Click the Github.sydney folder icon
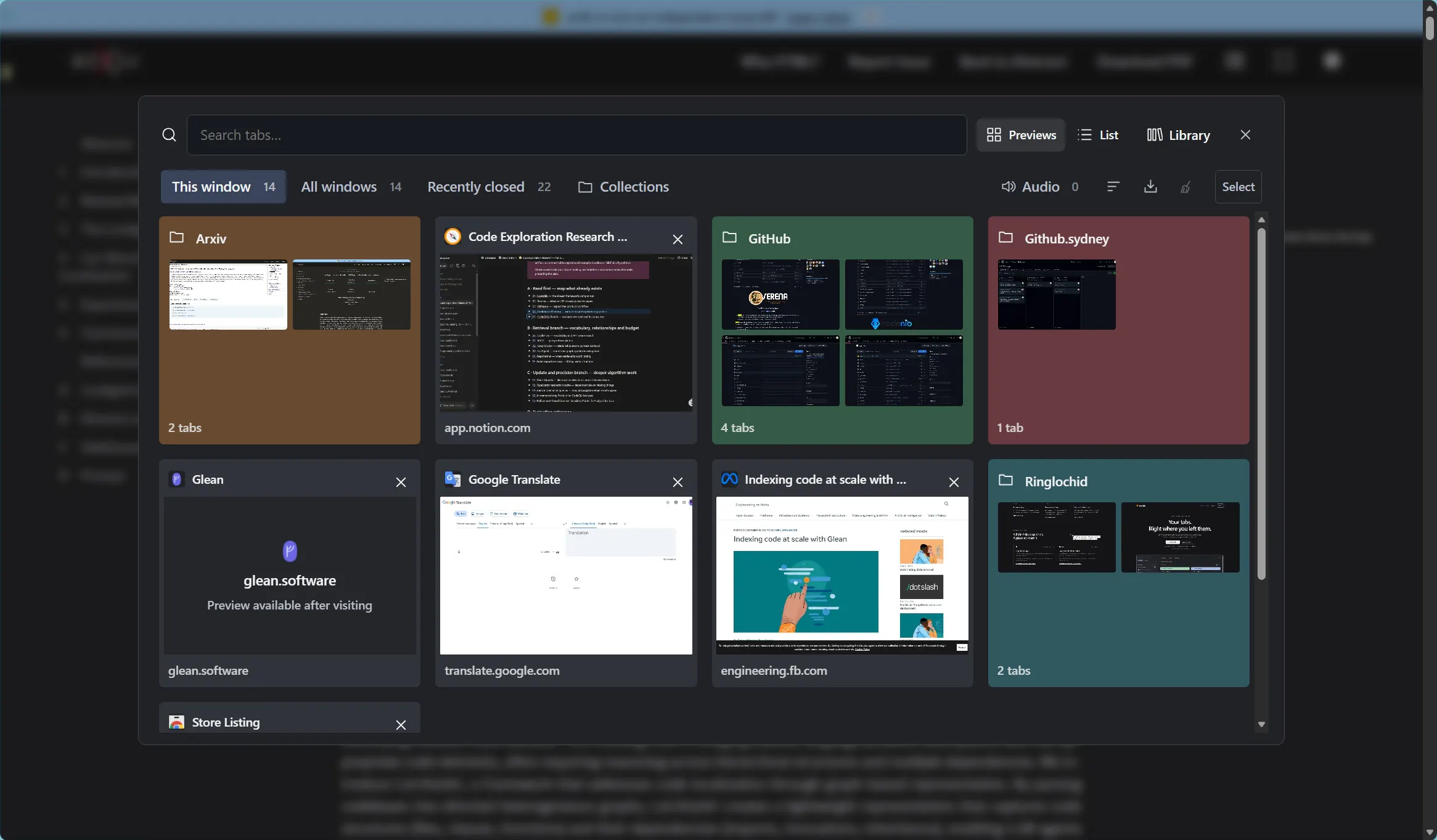The width and height of the screenshot is (1437, 840). pyautogui.click(x=1006, y=237)
